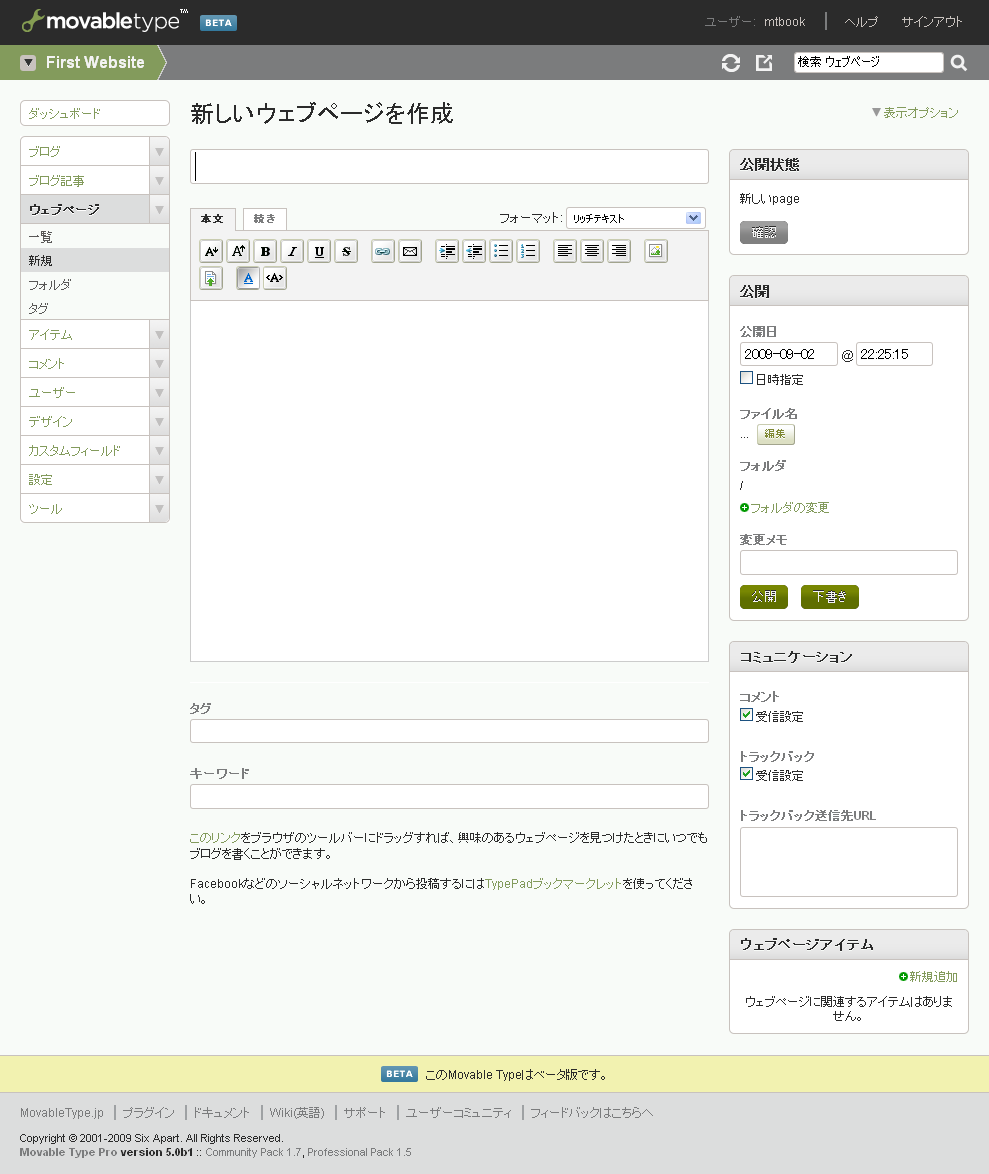Uncheck コメント 受信設定 checkbox

pyautogui.click(x=746, y=715)
